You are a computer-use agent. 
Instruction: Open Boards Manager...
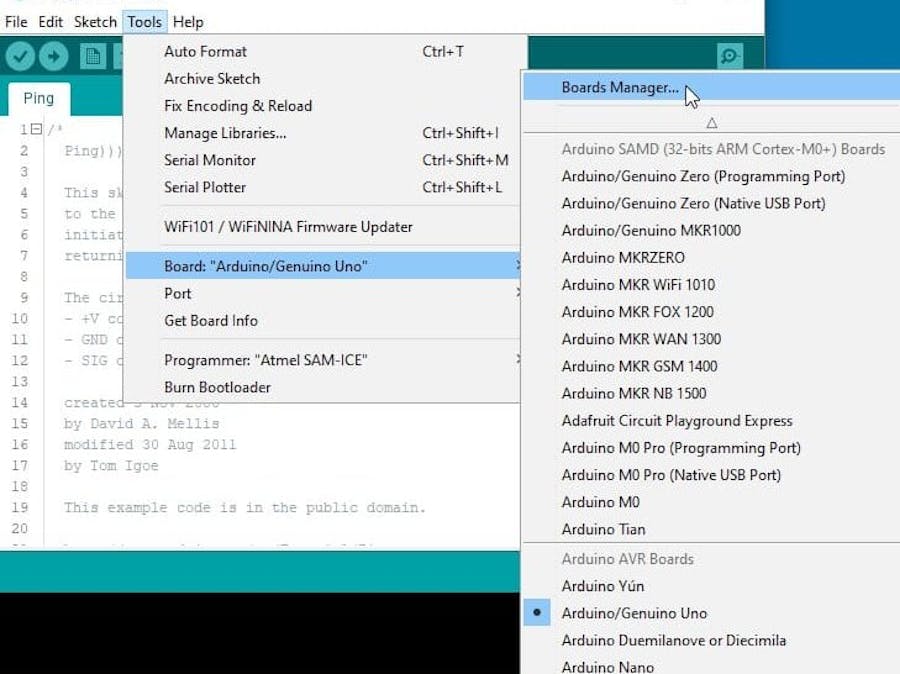(x=712, y=87)
